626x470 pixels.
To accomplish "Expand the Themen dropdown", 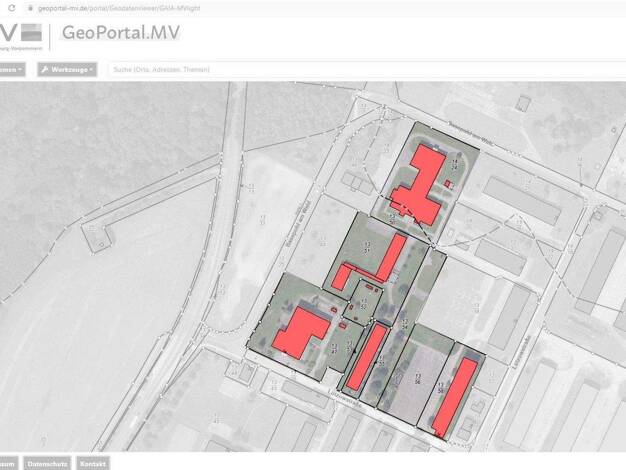I will pos(12,69).
